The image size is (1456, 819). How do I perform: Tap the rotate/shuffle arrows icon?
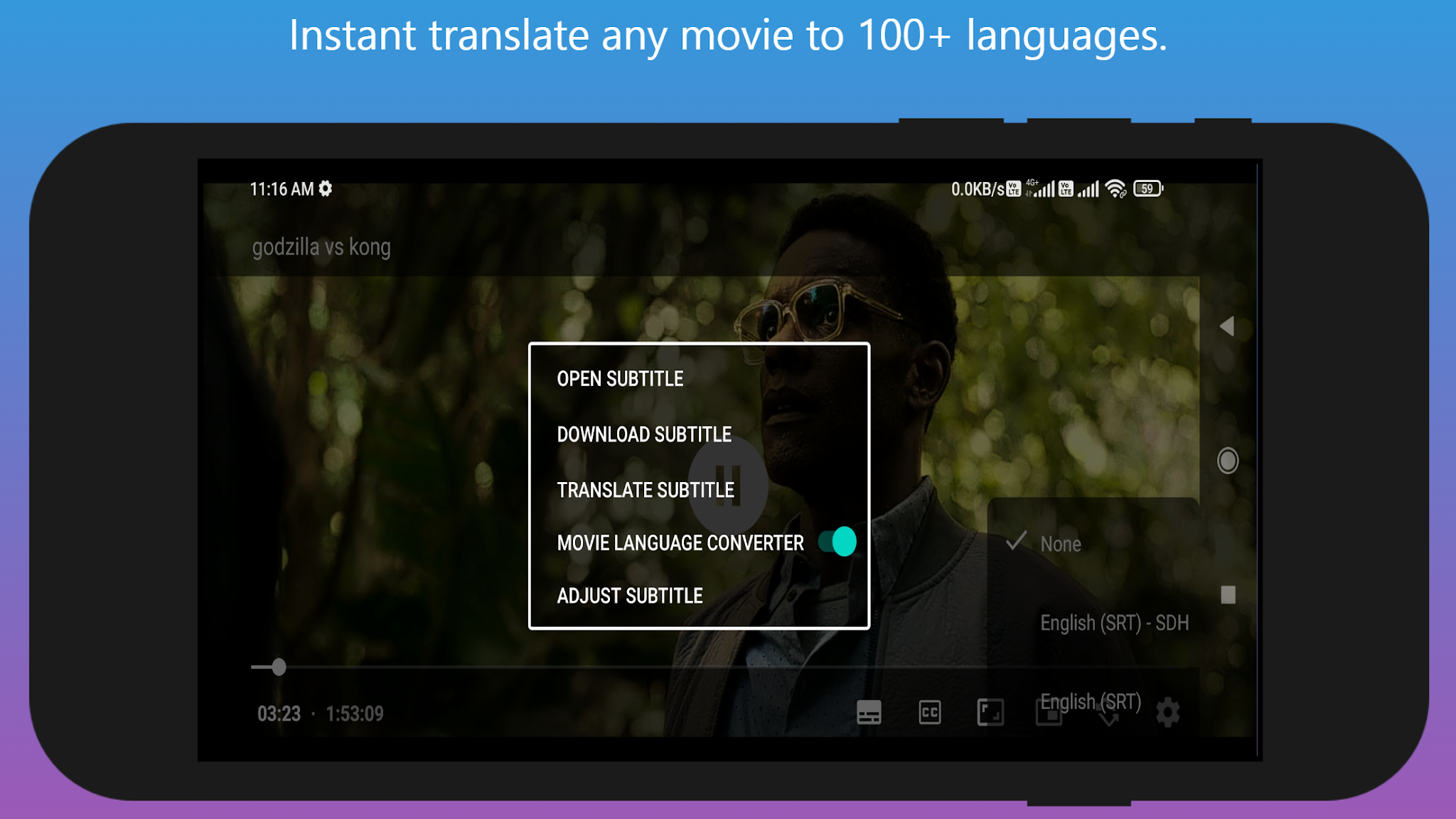1108,713
